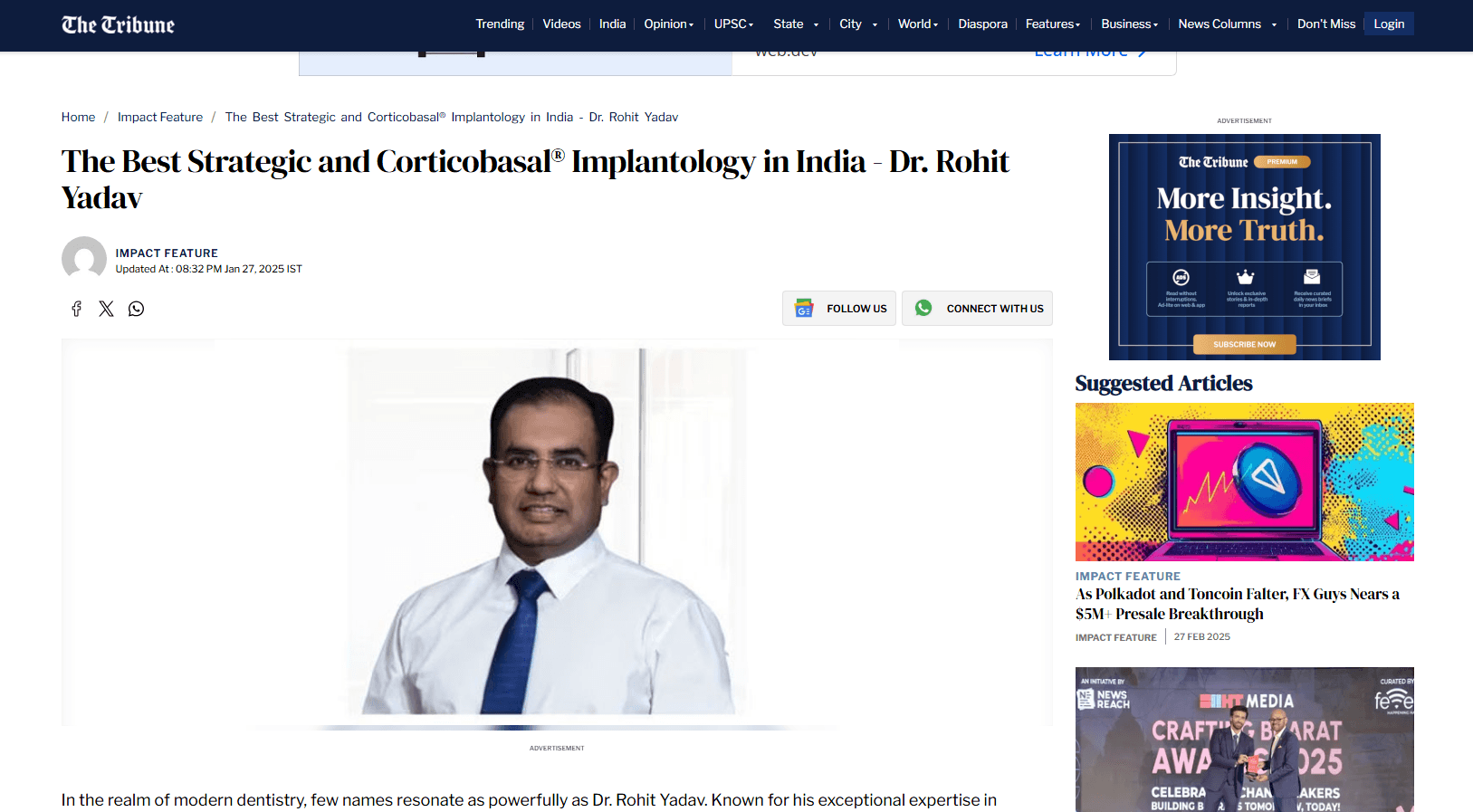Click the Impact Feature author avatar
The width and height of the screenshot is (1473, 812).
click(84, 259)
